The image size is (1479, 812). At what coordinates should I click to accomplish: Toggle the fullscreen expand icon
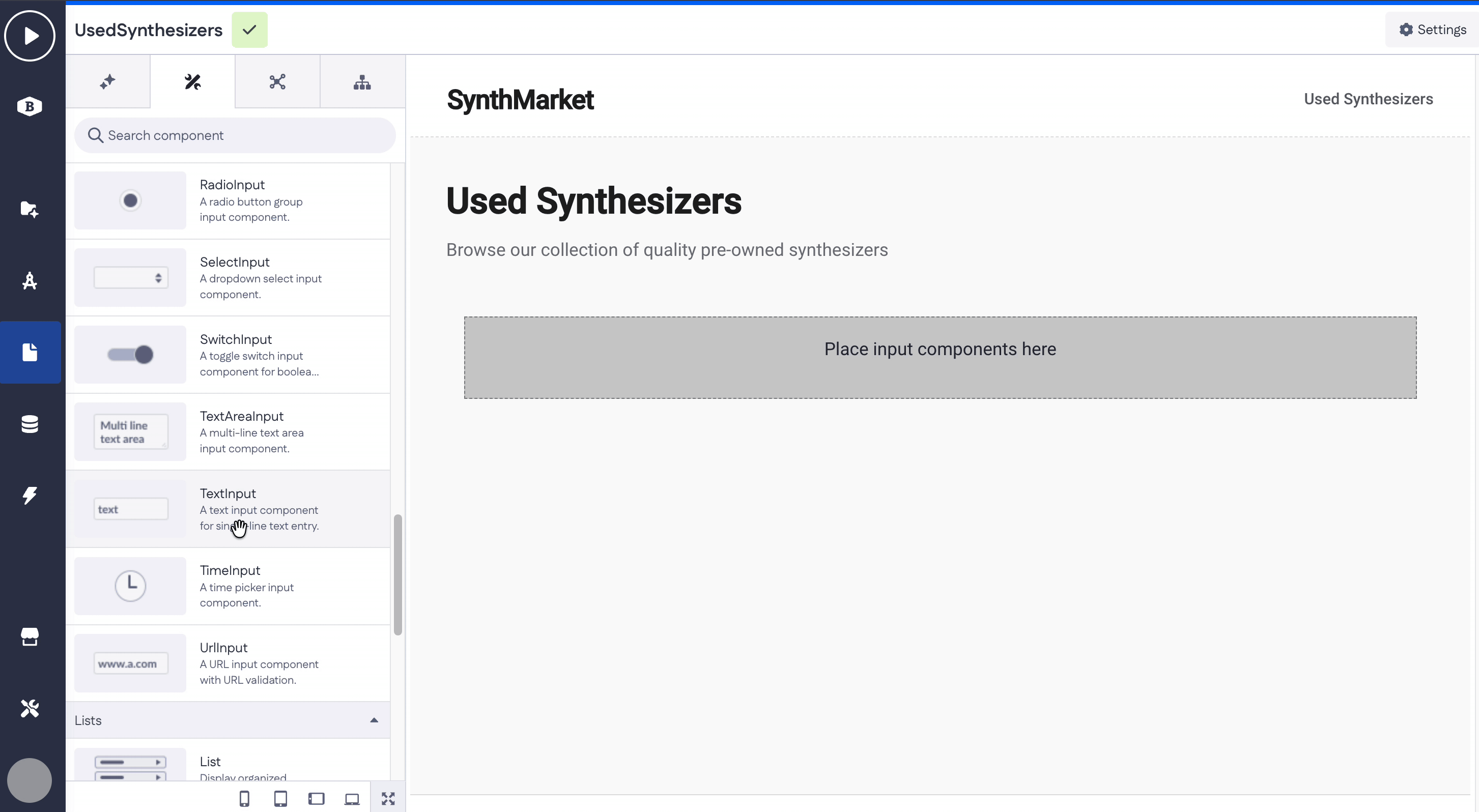click(x=388, y=798)
